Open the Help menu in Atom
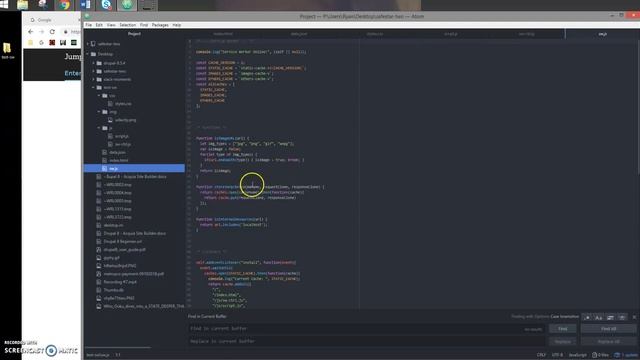The height and width of the screenshot is (360, 640). (x=177, y=25)
